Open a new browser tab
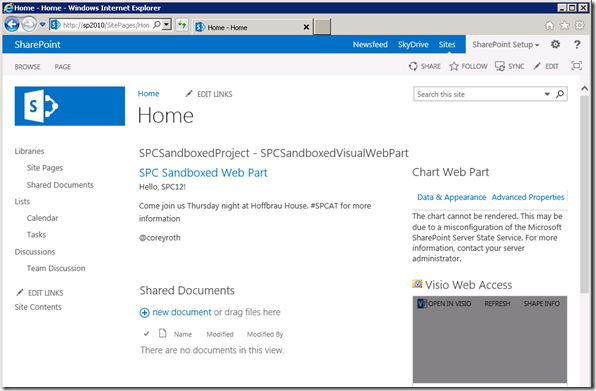 click(322, 27)
